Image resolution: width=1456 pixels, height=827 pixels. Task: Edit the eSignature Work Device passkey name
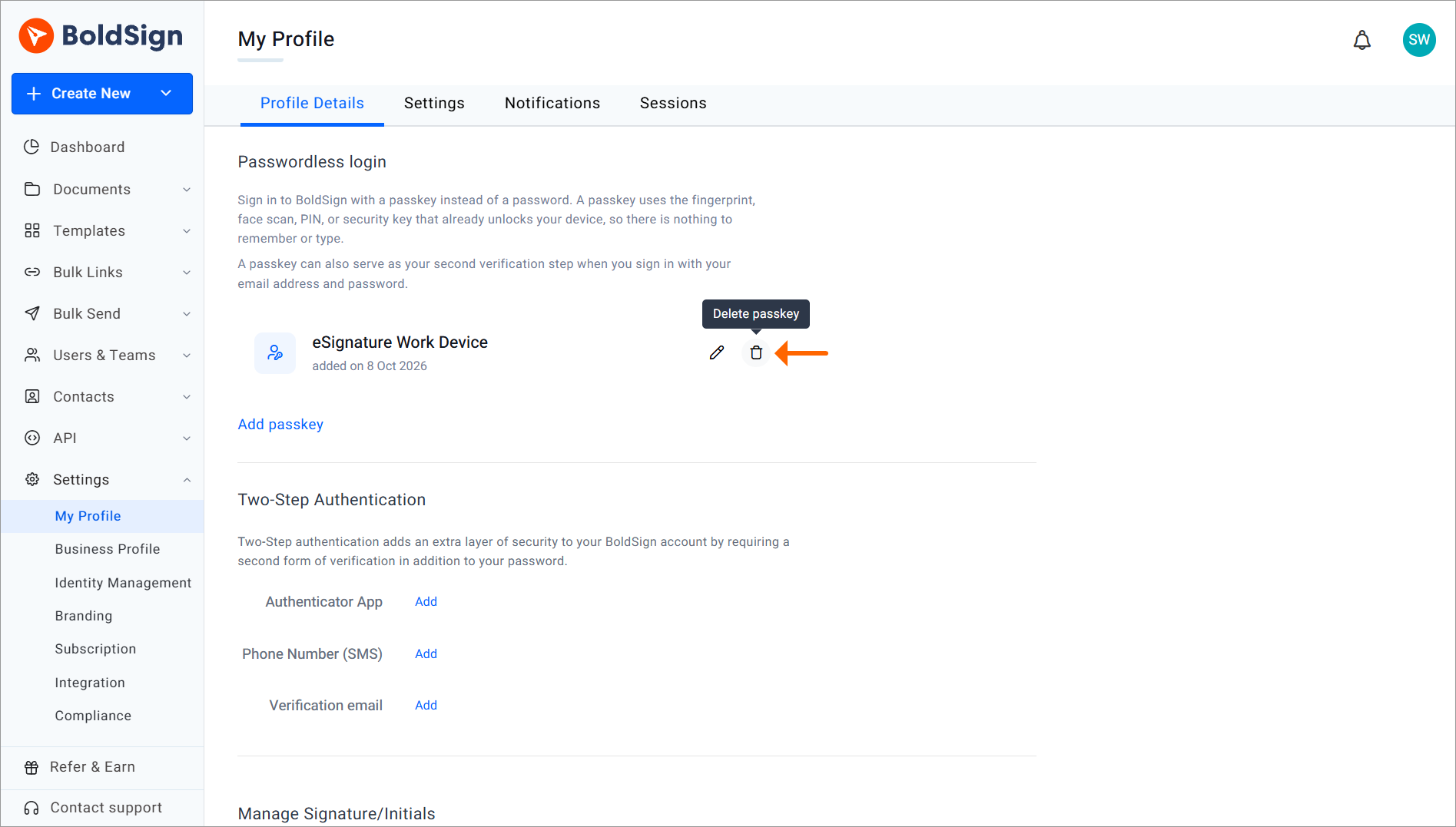coord(717,352)
